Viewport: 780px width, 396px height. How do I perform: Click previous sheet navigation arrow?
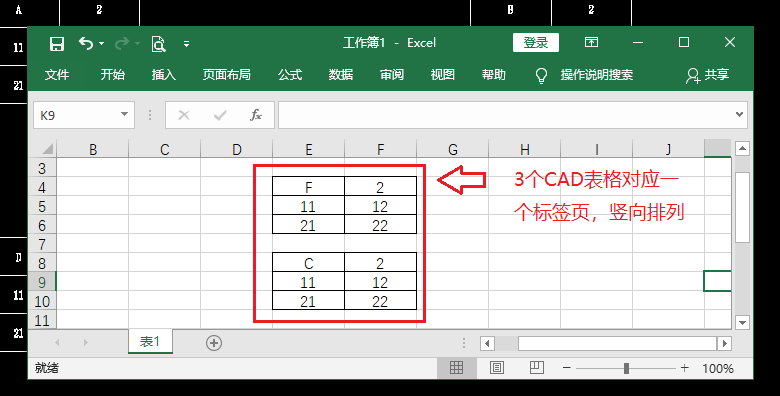pyautogui.click(x=57, y=343)
